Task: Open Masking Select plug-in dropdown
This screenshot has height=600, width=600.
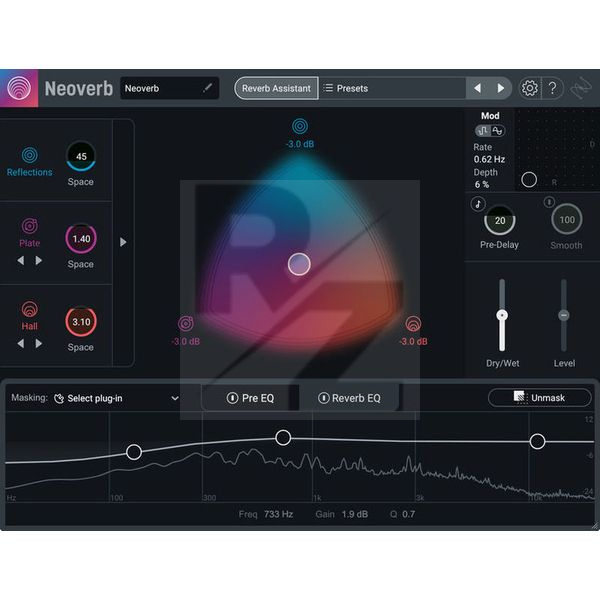Action: pos(116,398)
